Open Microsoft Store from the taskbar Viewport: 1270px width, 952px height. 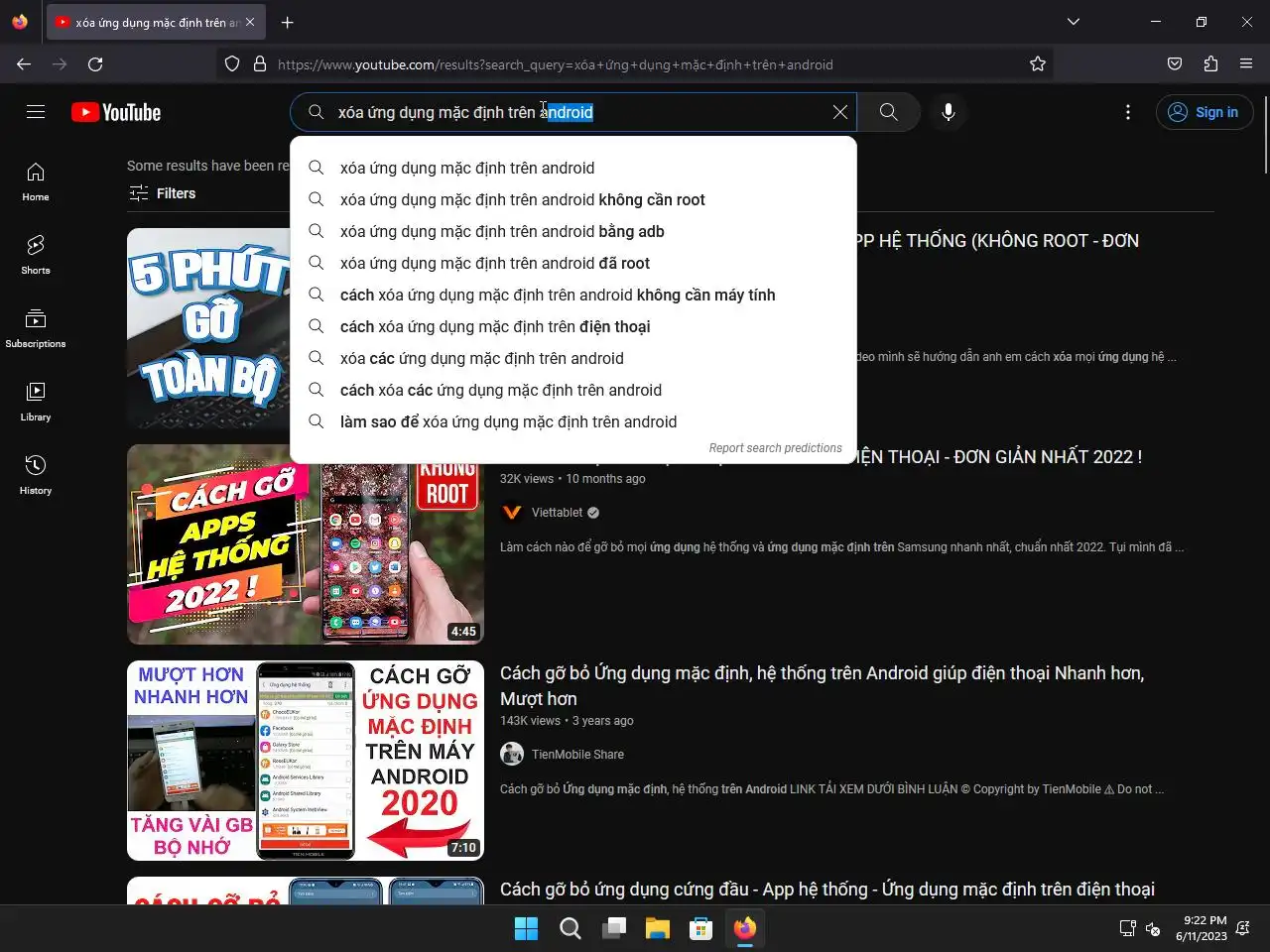click(701, 928)
